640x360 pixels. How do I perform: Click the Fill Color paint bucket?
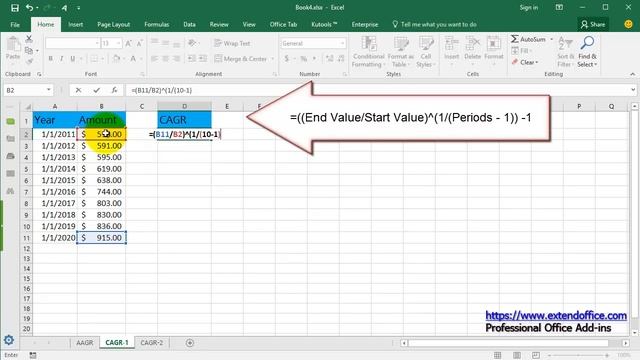tap(117, 59)
